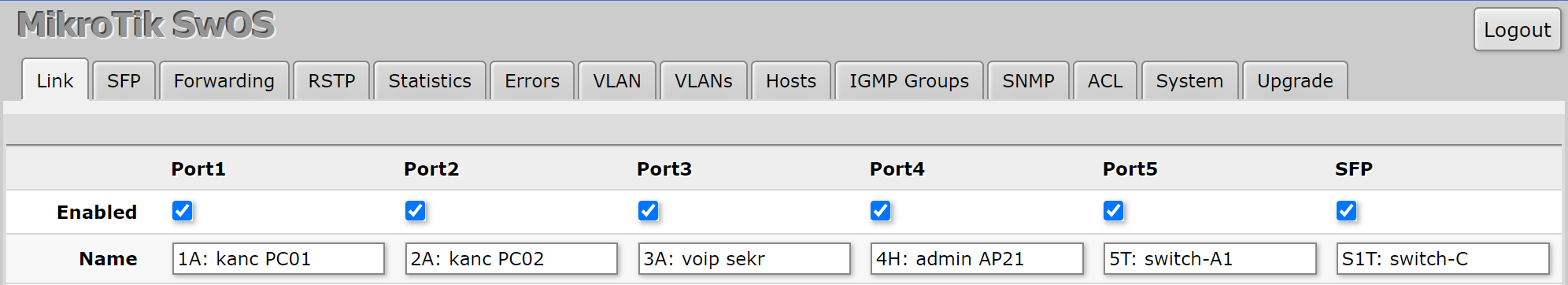Image resolution: width=1568 pixels, height=285 pixels.
Task: Open the ACL tab
Action: [x=1105, y=81]
